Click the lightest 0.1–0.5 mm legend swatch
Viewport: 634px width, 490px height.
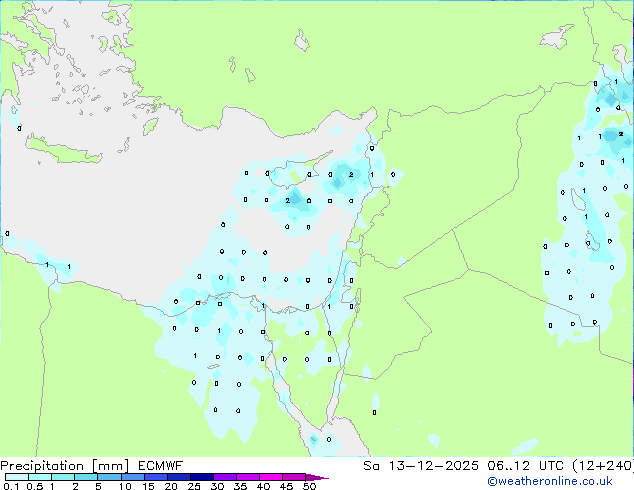pyautogui.click(x=17, y=477)
